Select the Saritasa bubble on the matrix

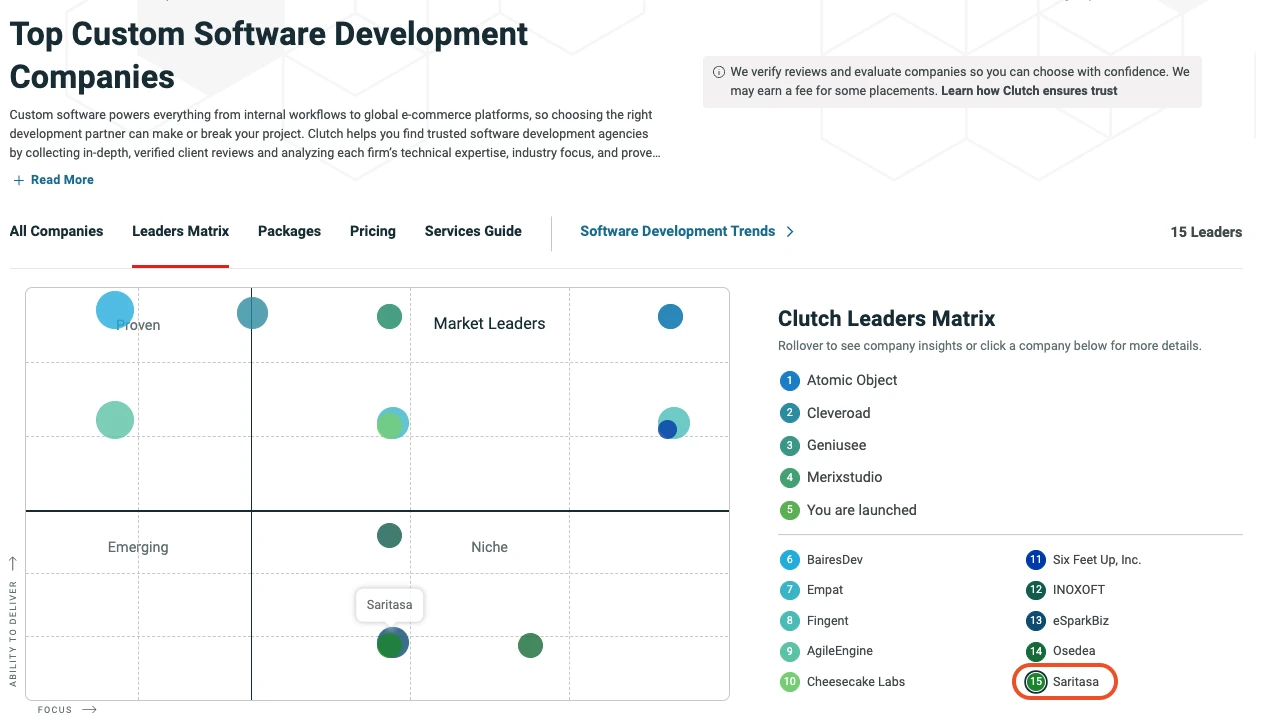[392, 643]
